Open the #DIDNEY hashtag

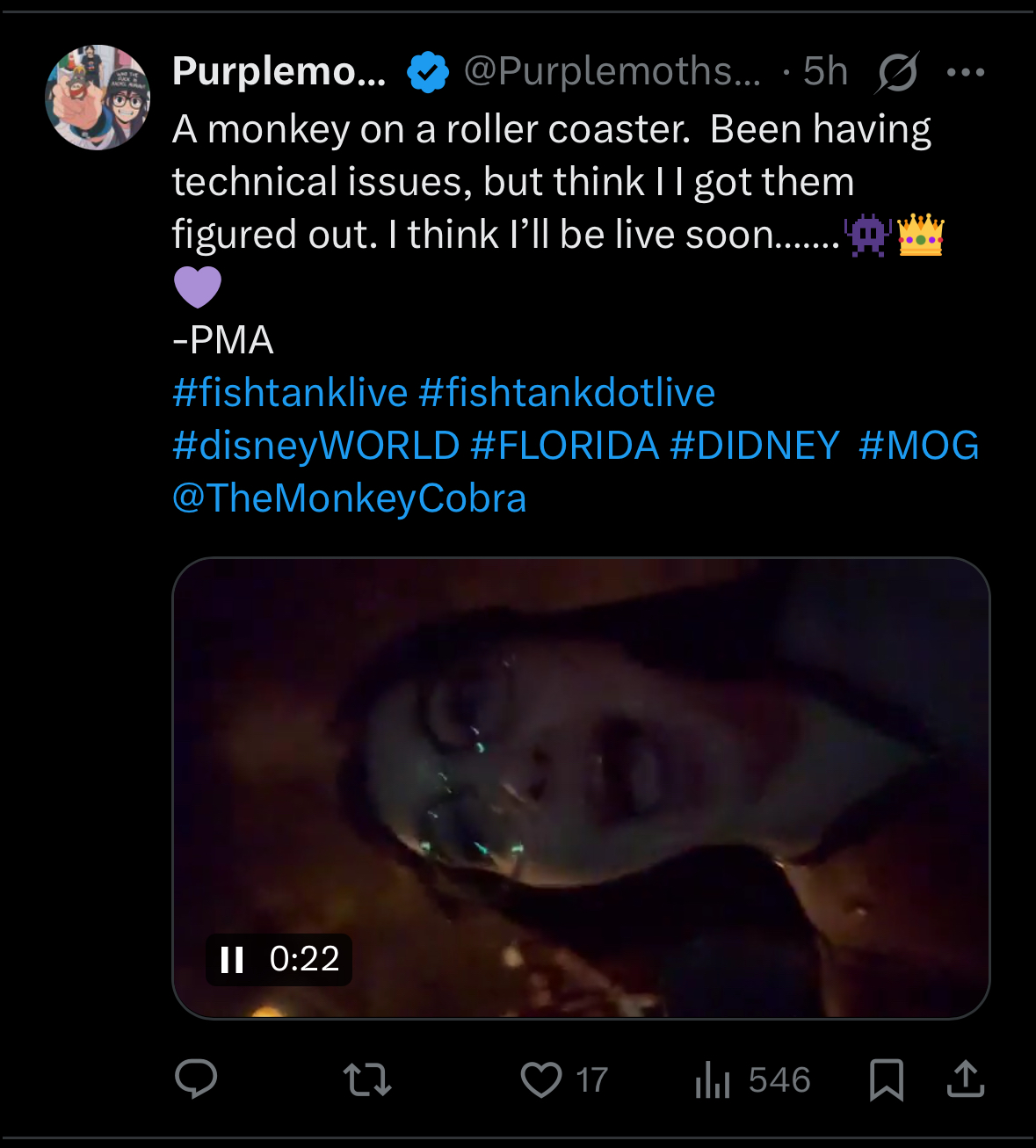(755, 446)
